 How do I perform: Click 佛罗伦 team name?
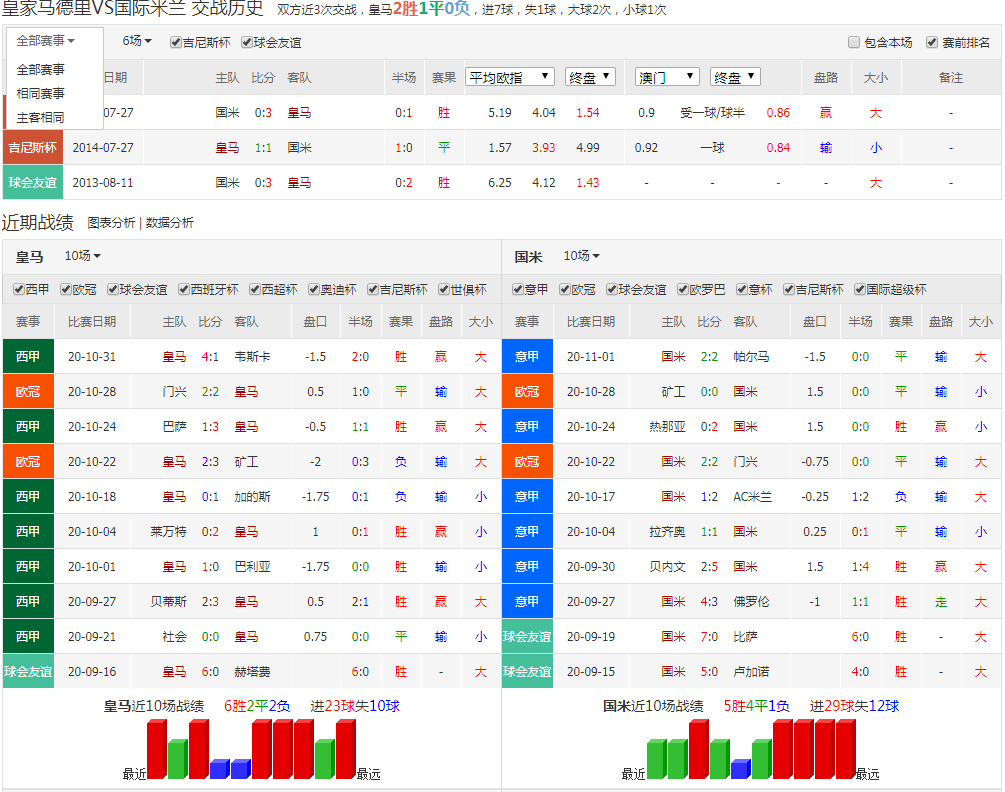(752, 602)
